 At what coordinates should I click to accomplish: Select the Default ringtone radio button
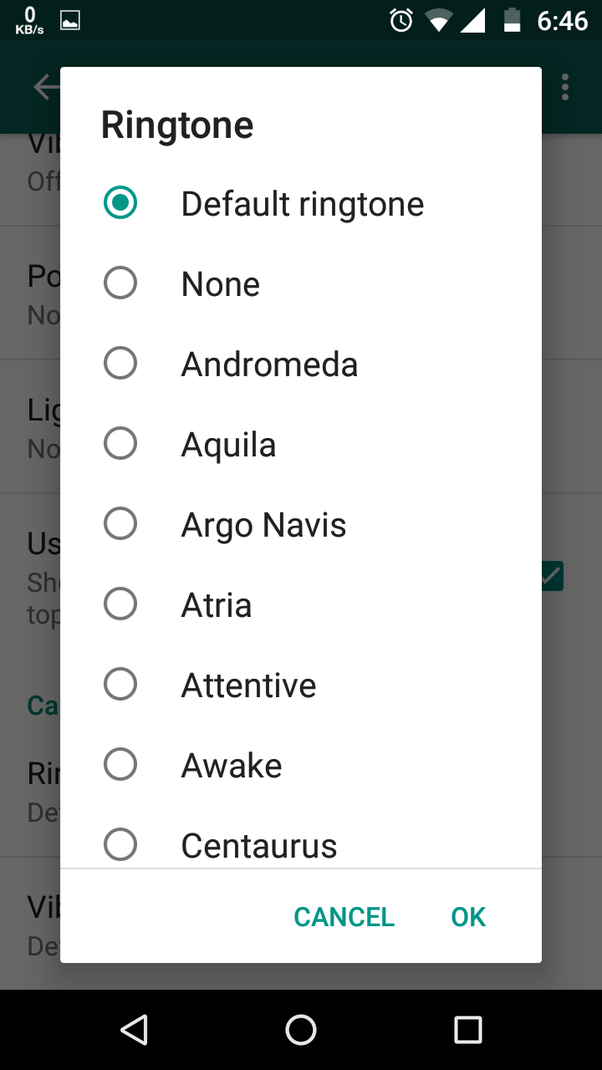point(121,203)
